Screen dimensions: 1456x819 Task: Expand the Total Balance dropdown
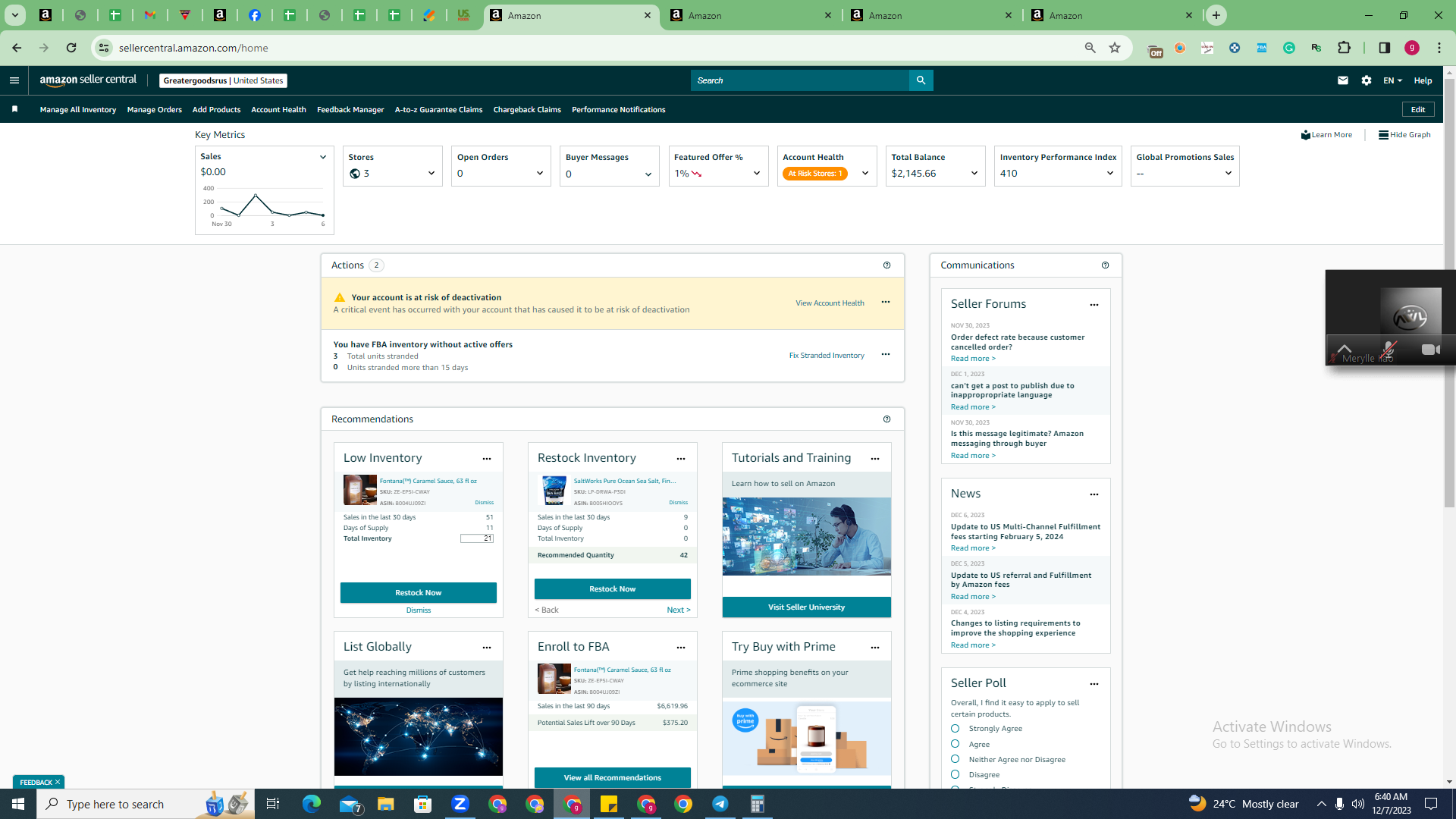click(x=974, y=174)
